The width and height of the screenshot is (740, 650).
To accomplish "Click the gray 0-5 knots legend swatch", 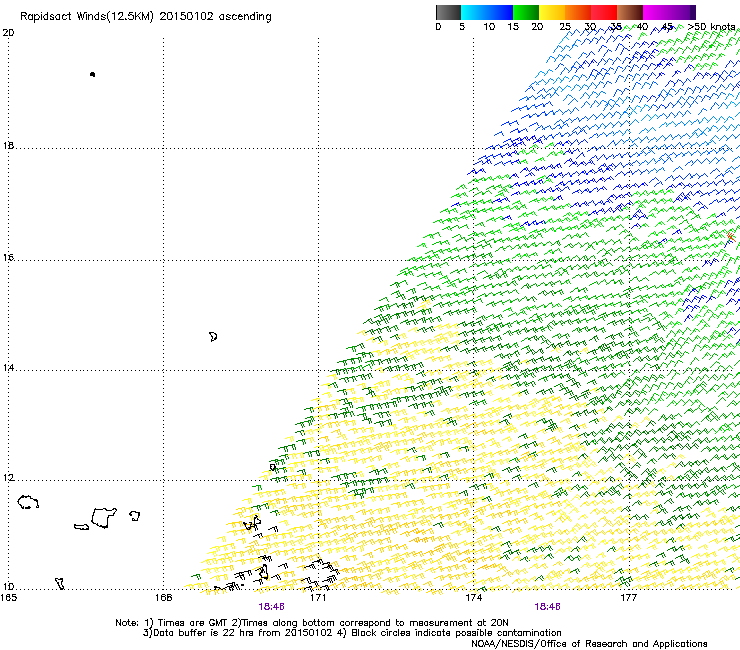I will click(x=448, y=12).
